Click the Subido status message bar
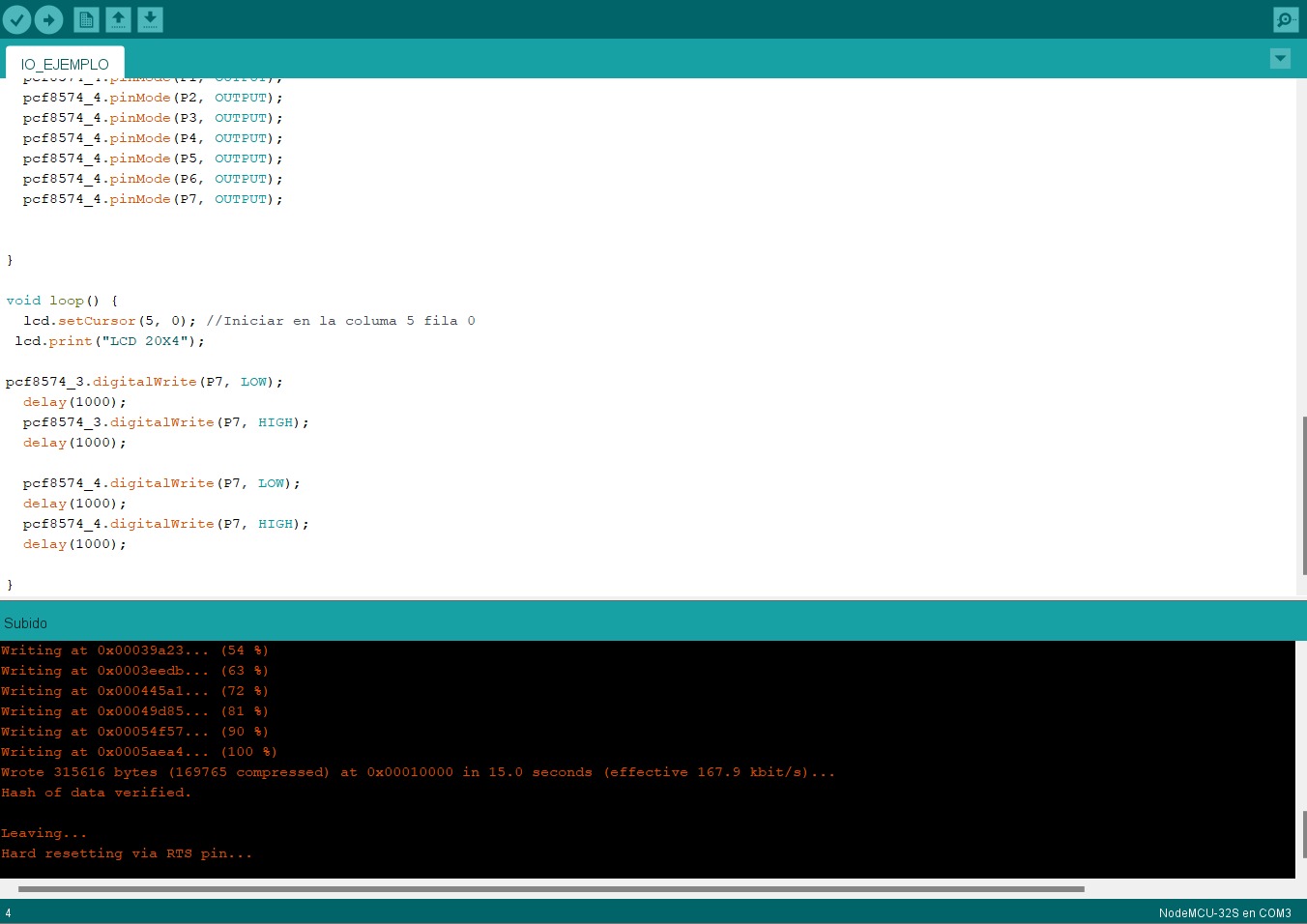Viewport: 1307px width, 924px height. click(x=26, y=623)
